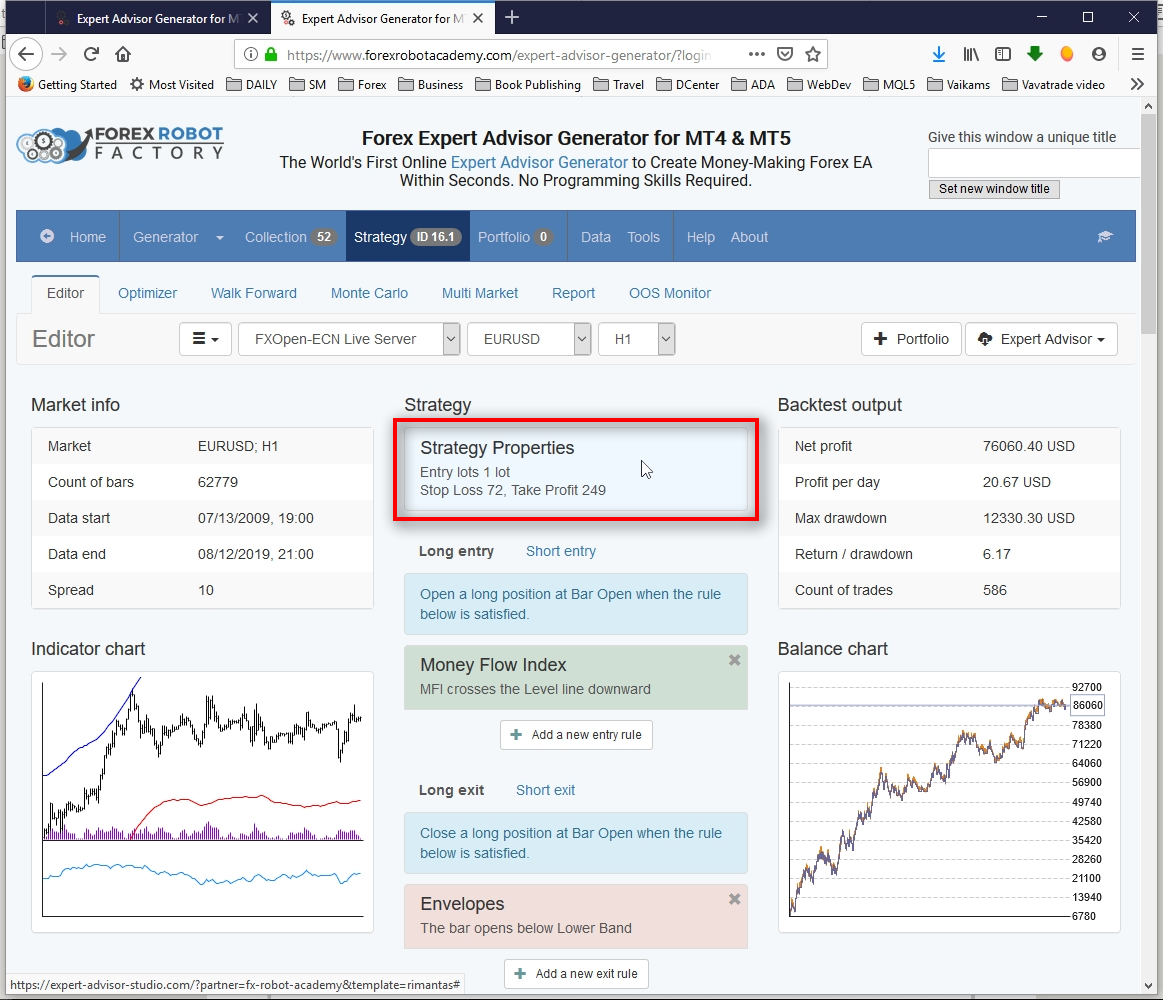Viewport: 1163px width, 1000px height.
Task: Click the graduation cap icon in navbar
Action: point(1105,237)
